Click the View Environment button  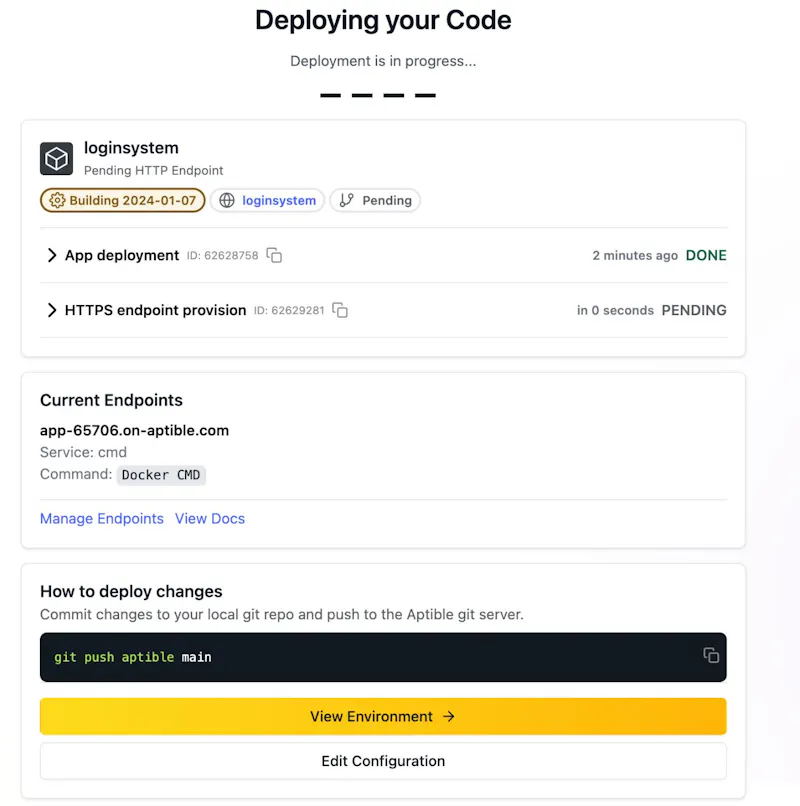[x=383, y=716]
